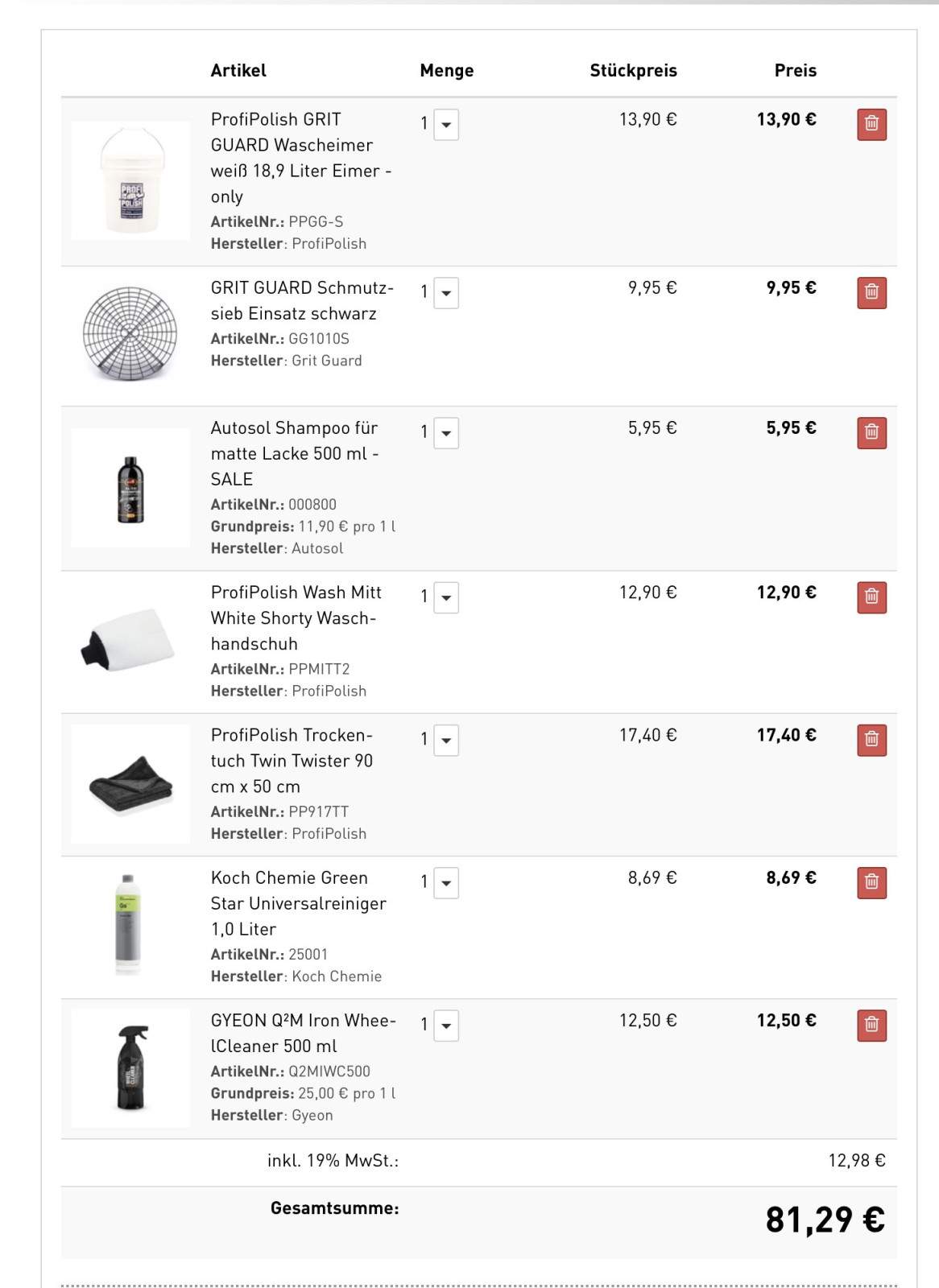The image size is (939, 1288).
Task: Click the black drying towel product image
Action: tap(130, 784)
